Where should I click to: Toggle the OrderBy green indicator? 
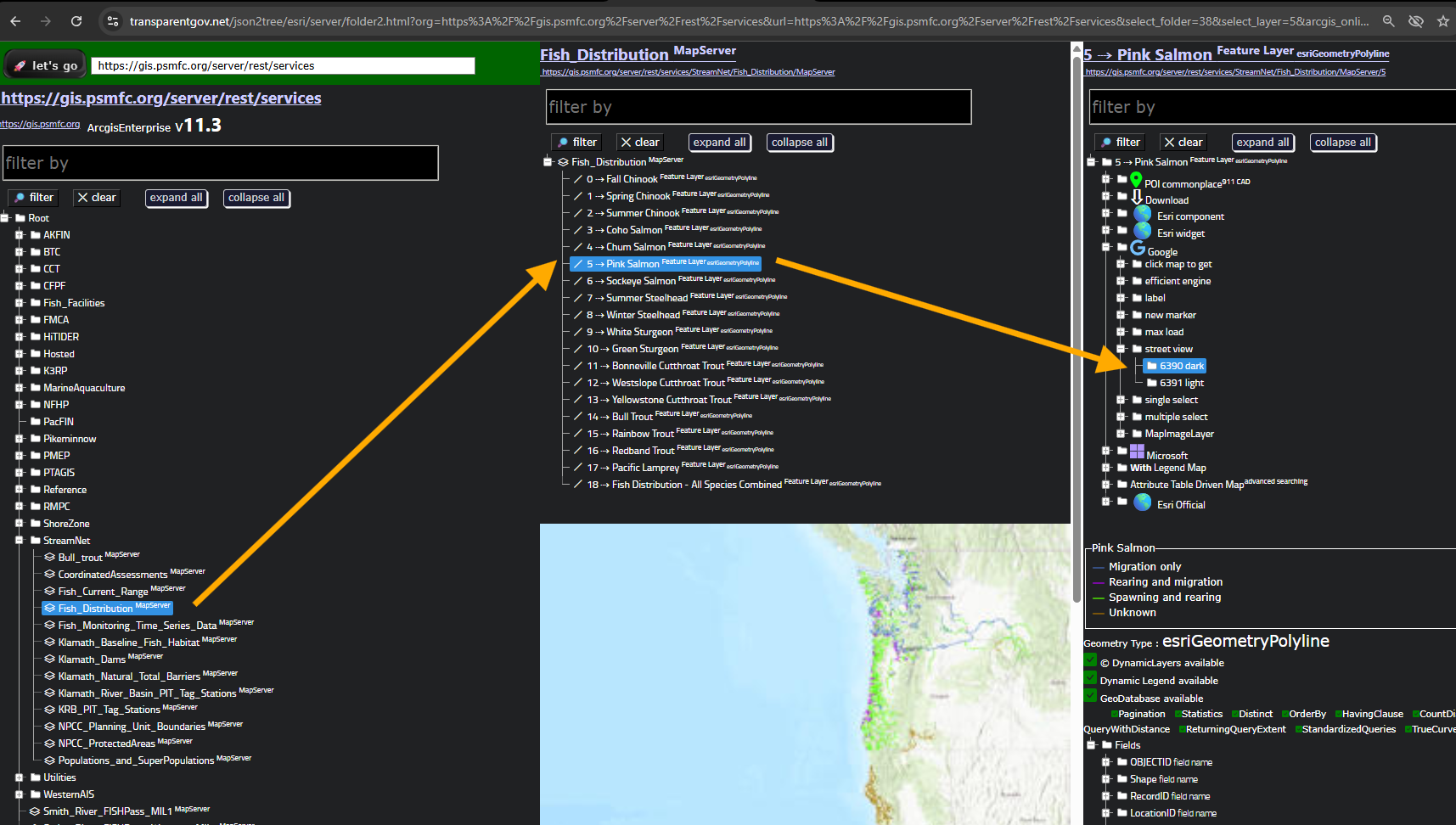point(1285,714)
